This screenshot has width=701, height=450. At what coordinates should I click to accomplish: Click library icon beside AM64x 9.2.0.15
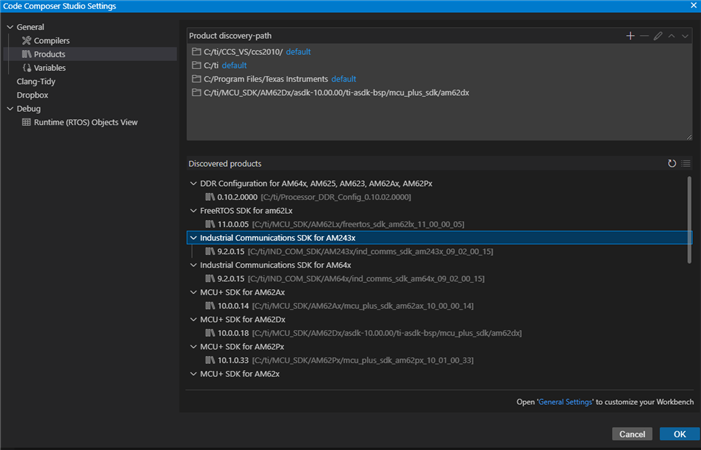click(x=210, y=279)
